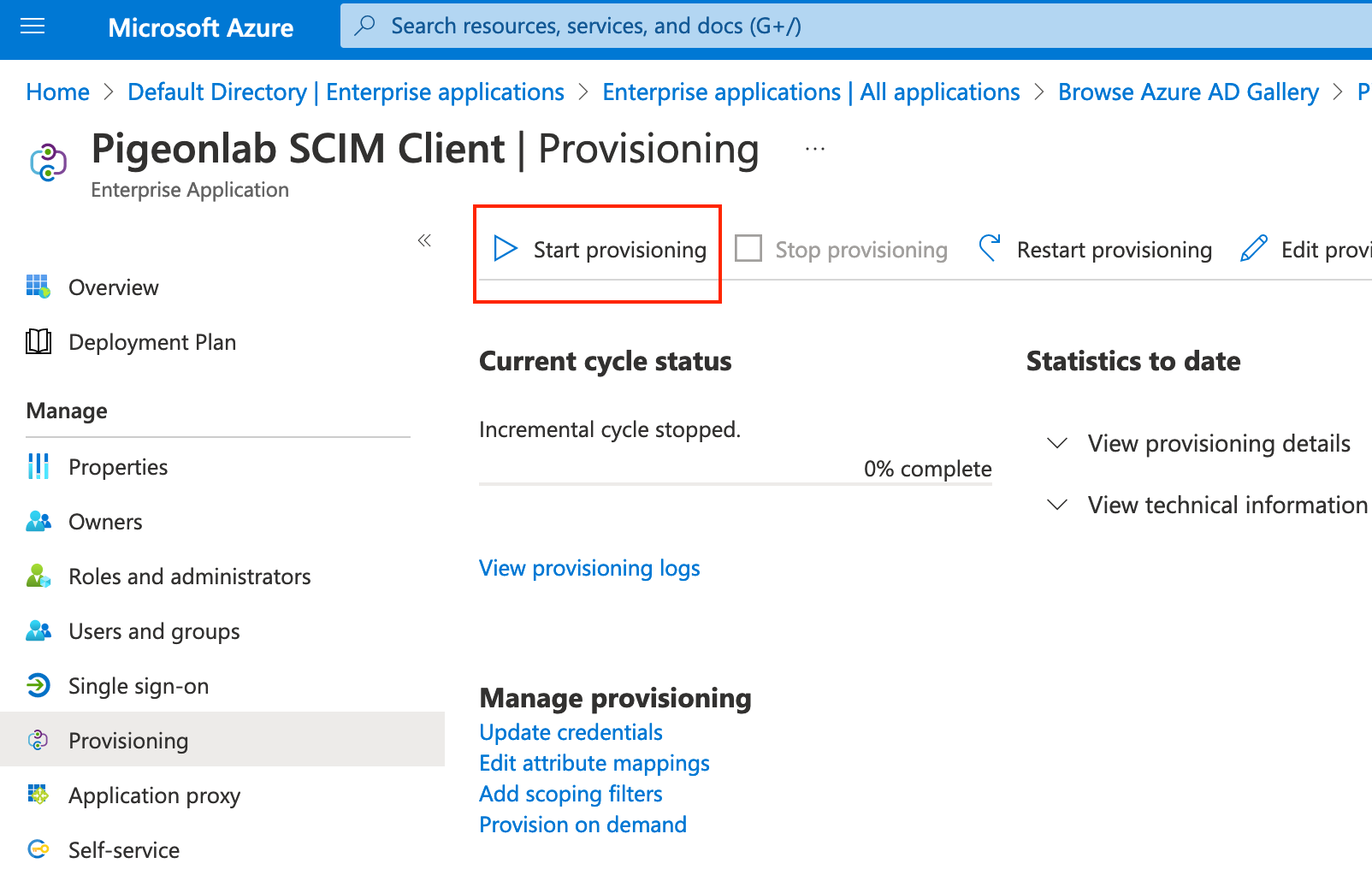Click the cycle progress bar
Viewport: 1372px width, 881px height.
click(736, 484)
